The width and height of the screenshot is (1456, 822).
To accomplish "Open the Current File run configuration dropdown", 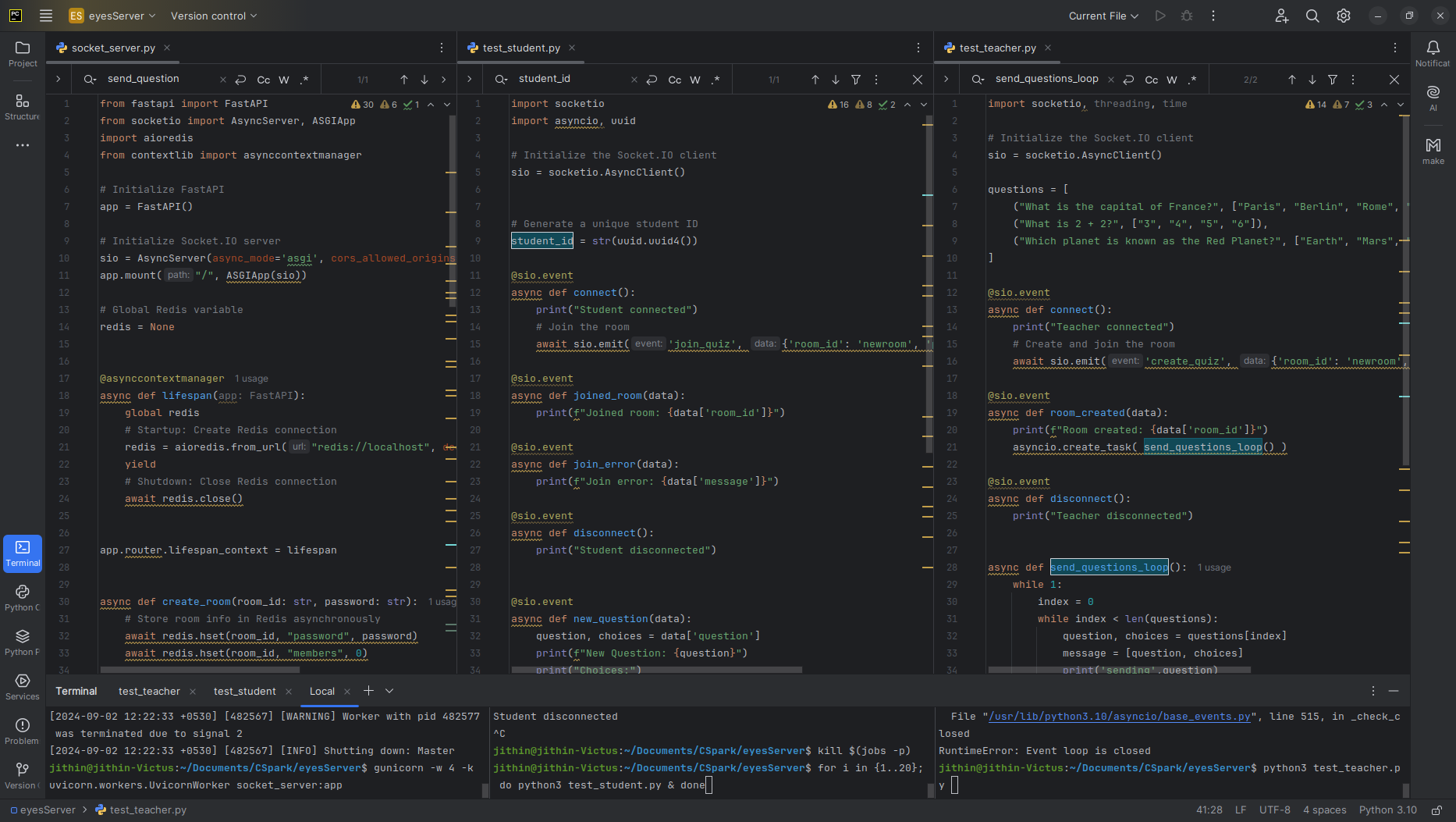I will [x=1103, y=16].
